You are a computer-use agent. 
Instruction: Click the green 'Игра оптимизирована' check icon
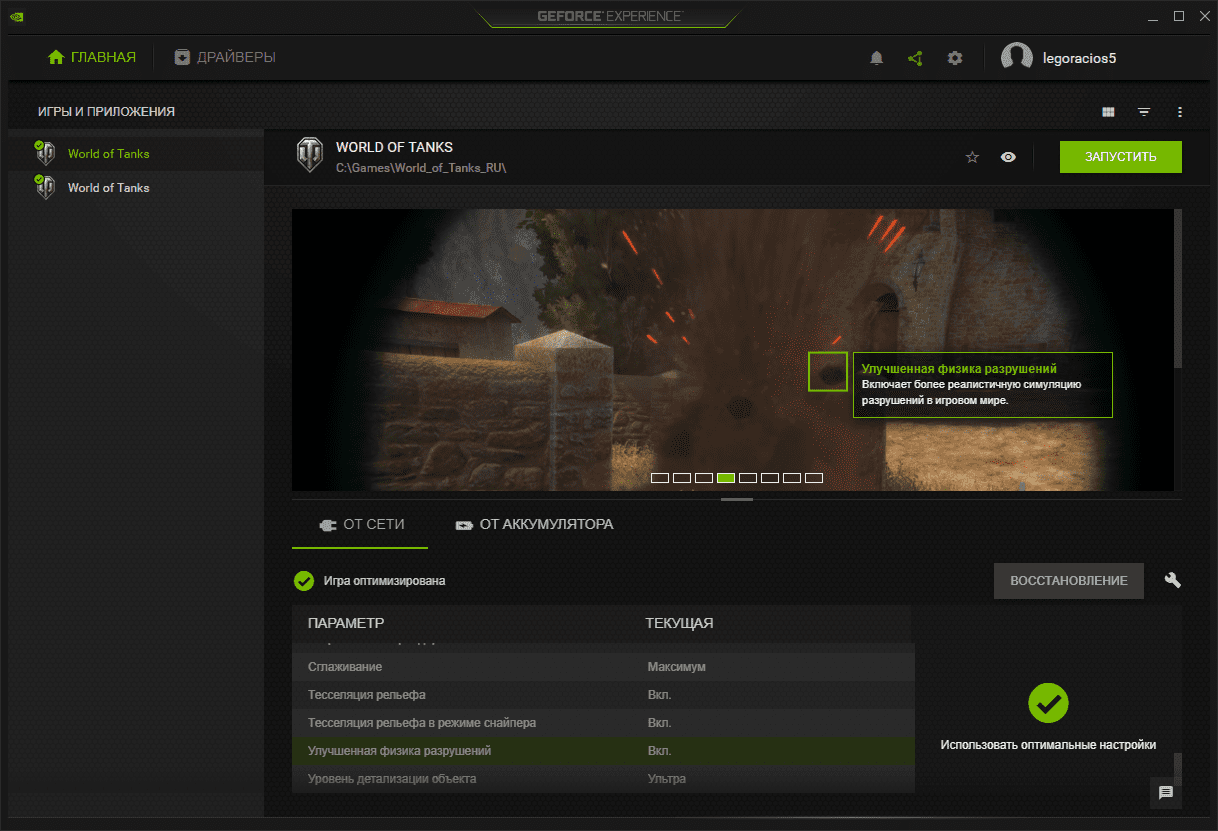(x=304, y=581)
